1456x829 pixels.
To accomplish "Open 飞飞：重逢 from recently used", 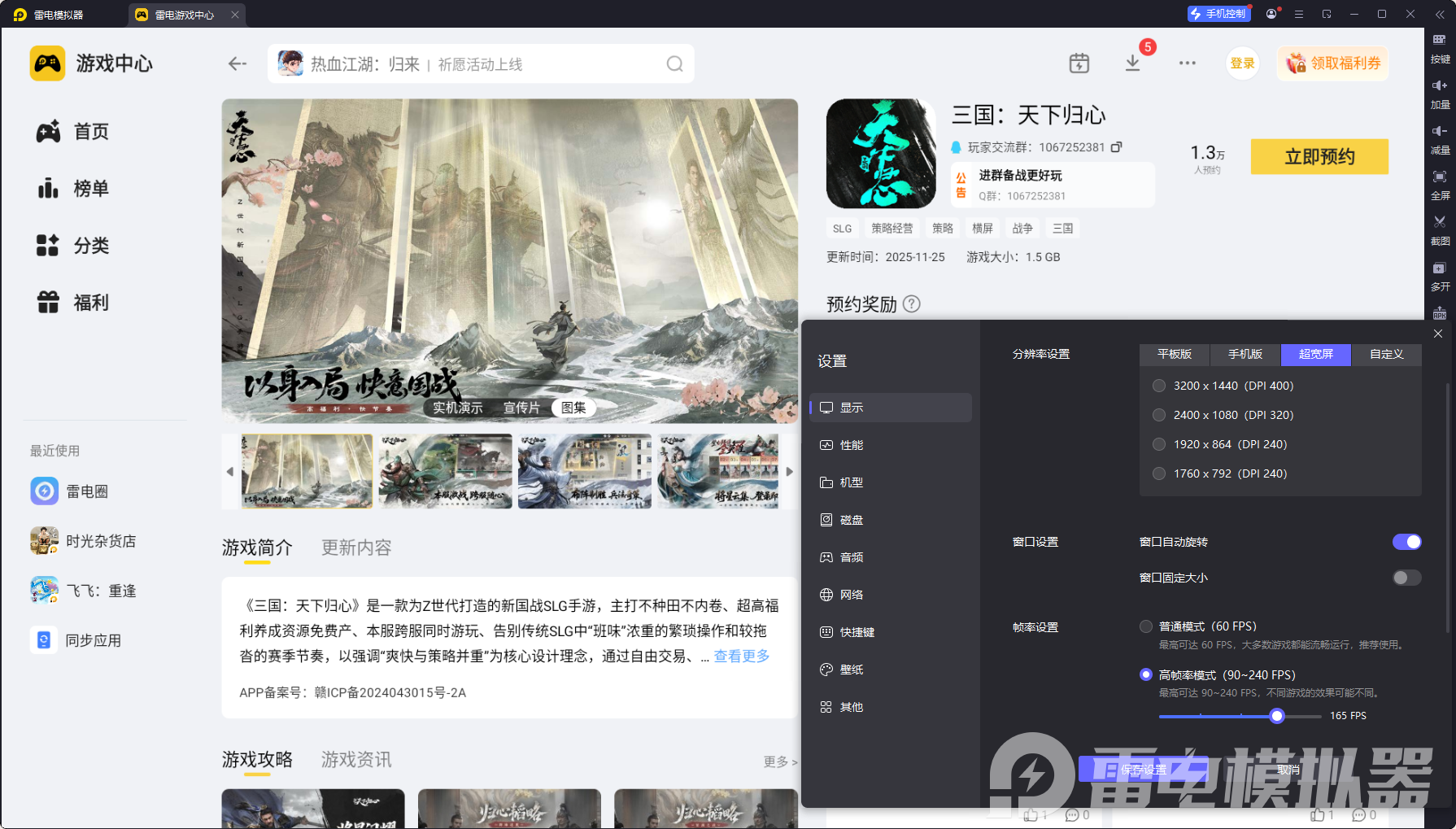I will click(x=83, y=591).
